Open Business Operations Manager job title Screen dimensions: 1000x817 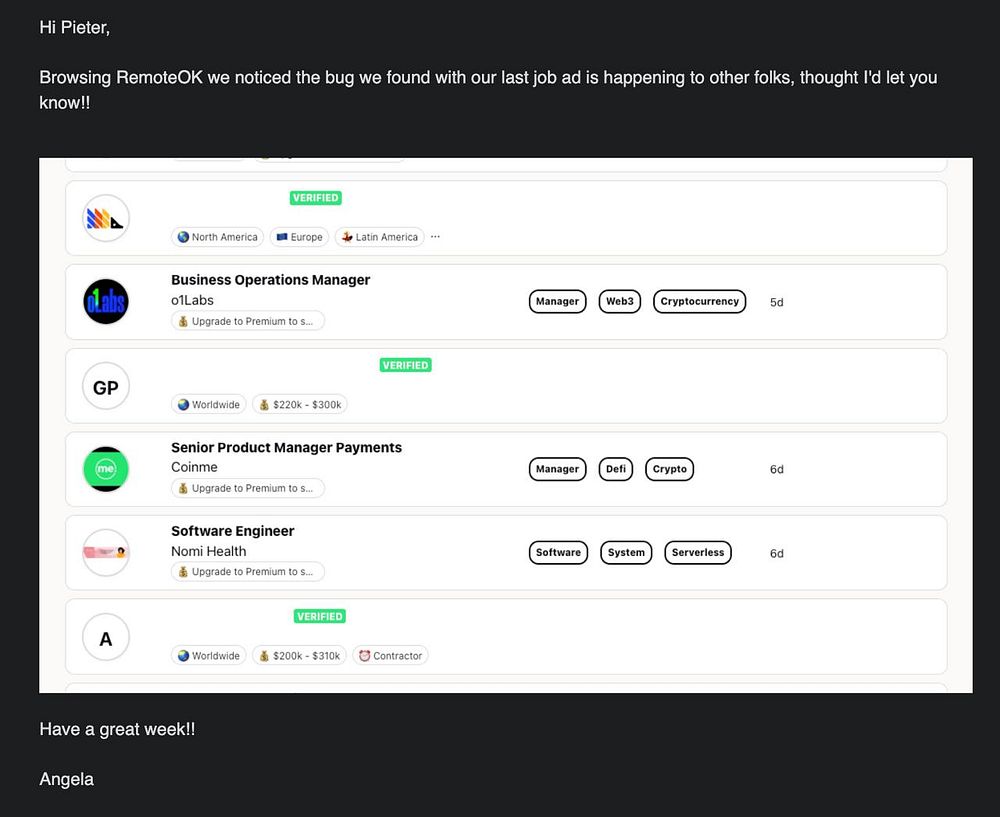coord(270,280)
